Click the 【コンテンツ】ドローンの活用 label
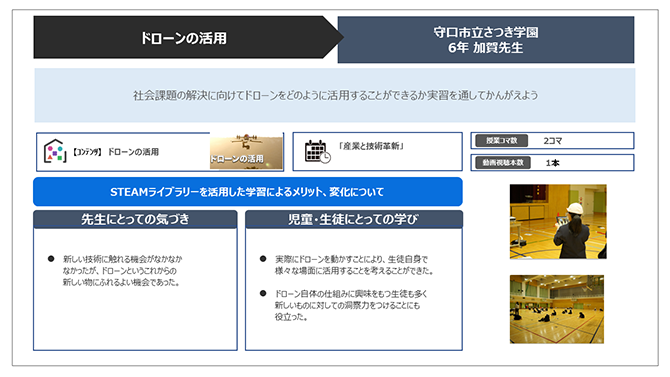This screenshot has height=377, width=670. coord(115,152)
